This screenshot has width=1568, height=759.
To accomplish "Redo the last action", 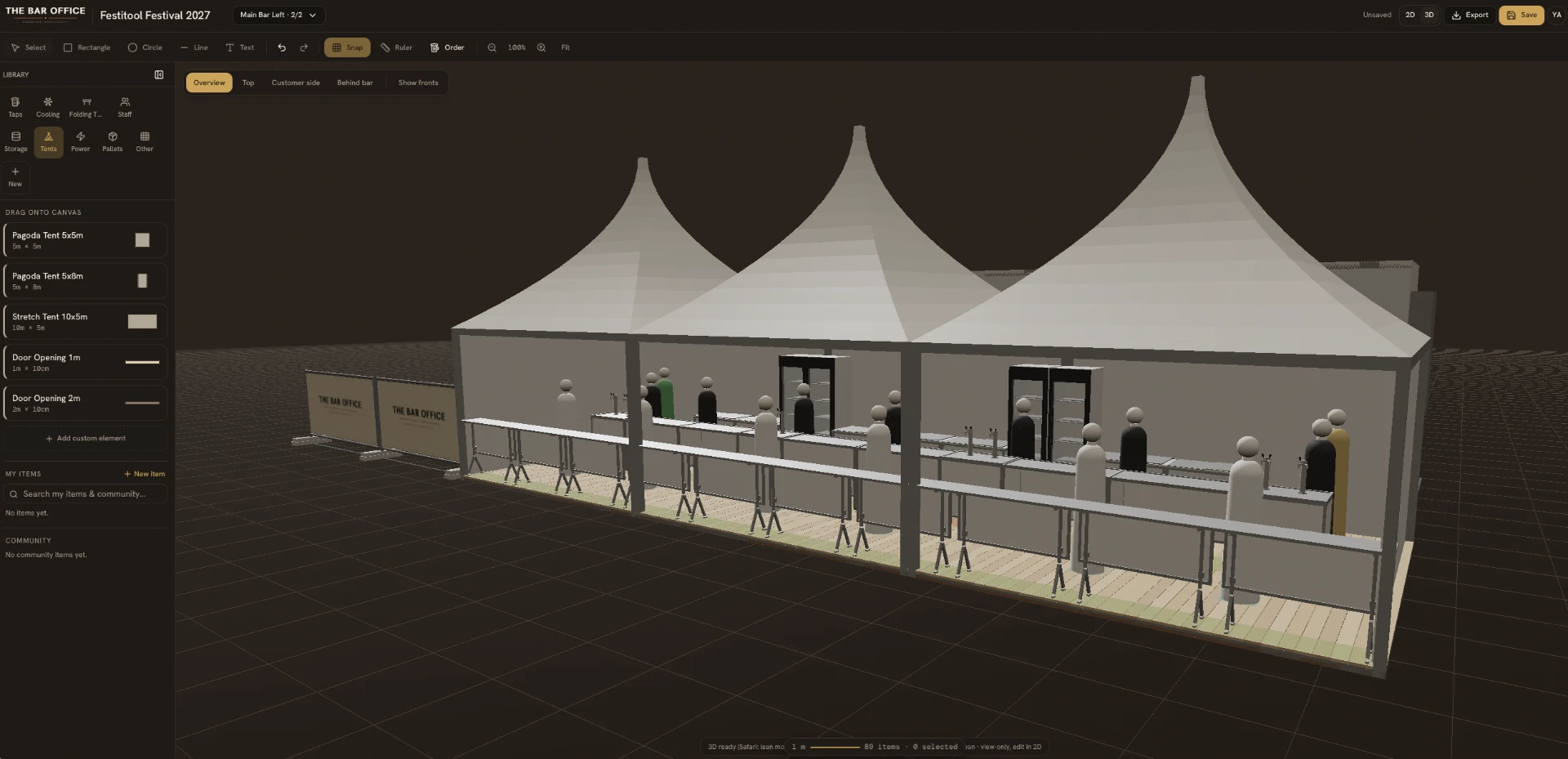I will (x=304, y=47).
